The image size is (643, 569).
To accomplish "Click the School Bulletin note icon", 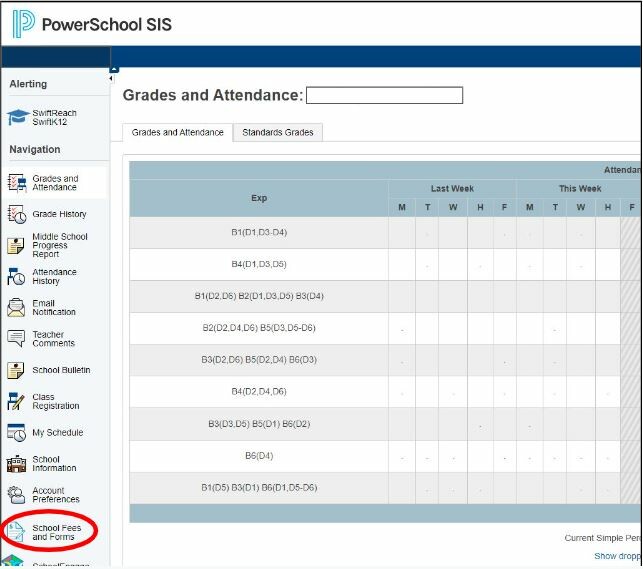I will click(x=16, y=370).
